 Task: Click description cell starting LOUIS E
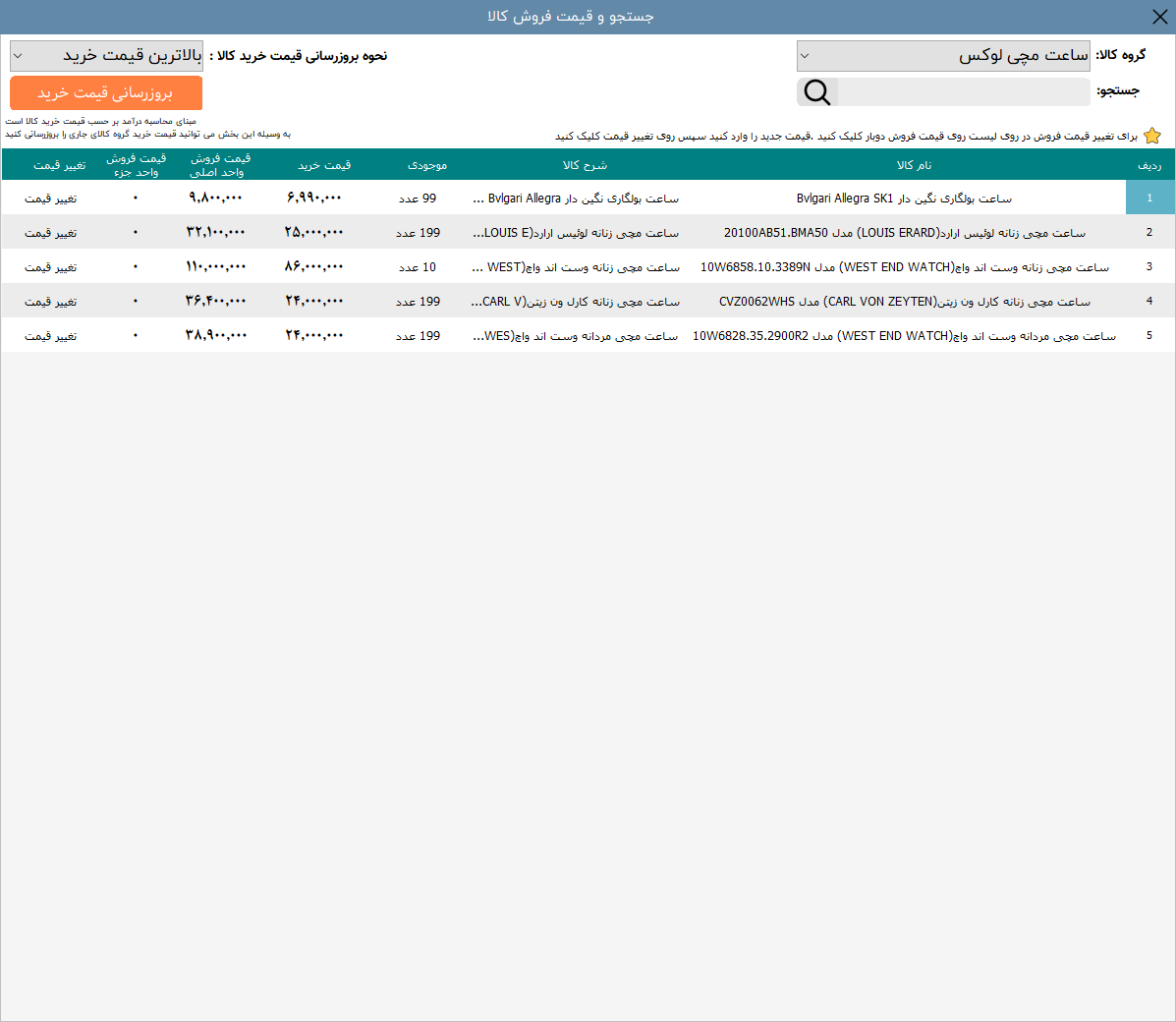coord(576,233)
